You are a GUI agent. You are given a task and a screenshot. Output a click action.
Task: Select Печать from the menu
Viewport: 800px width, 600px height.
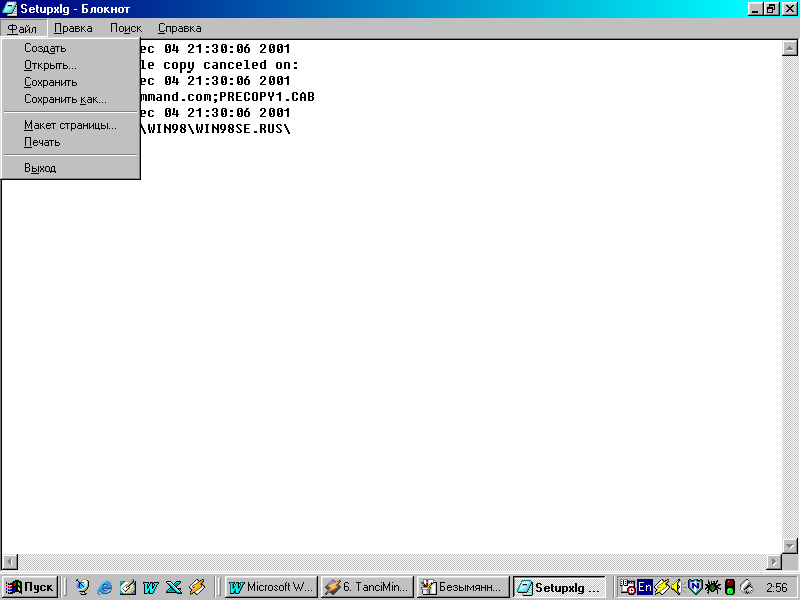point(70,142)
